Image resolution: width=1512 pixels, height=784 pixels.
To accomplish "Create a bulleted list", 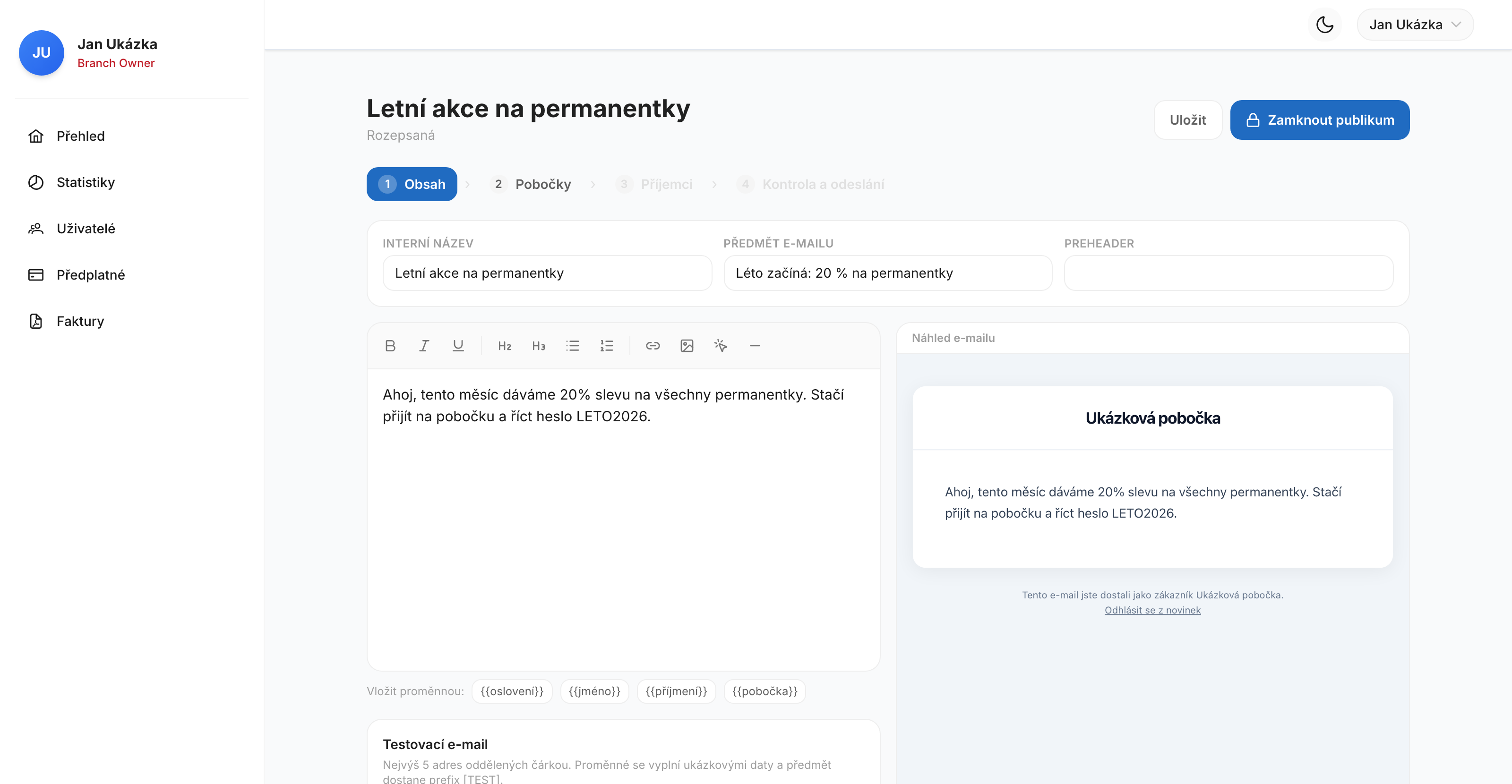I will (572, 346).
